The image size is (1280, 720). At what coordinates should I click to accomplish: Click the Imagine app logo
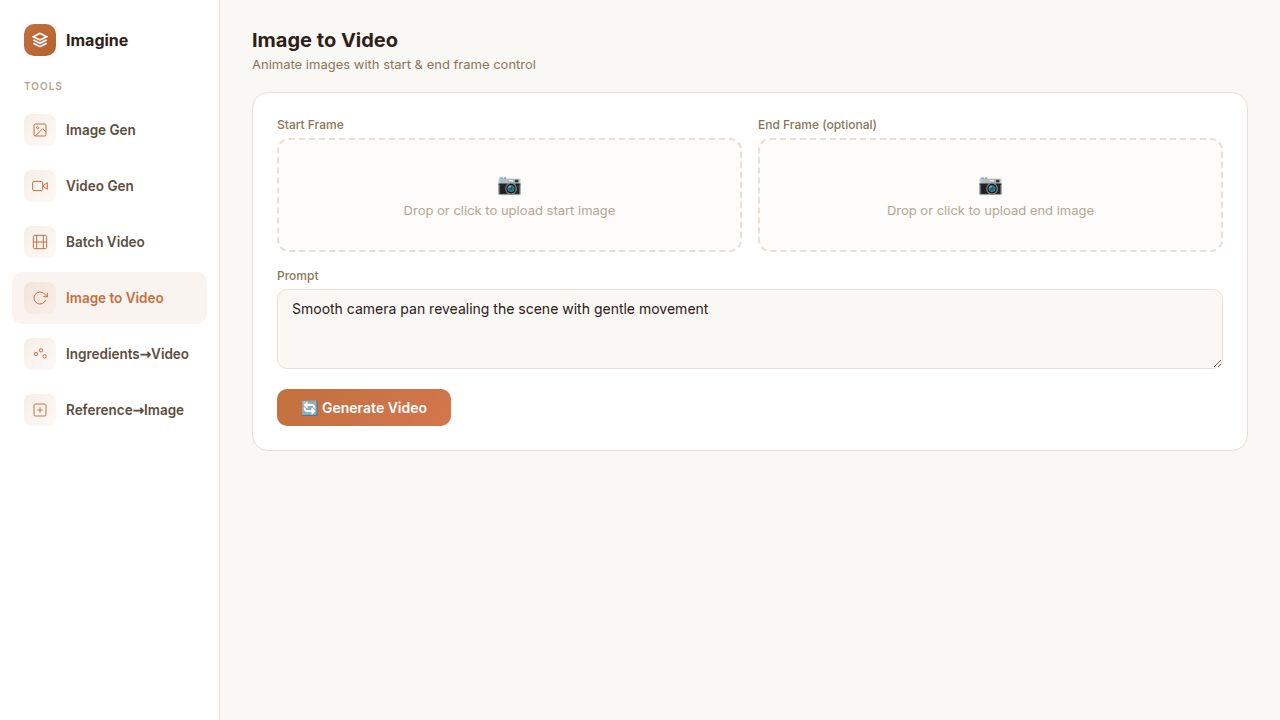point(39,40)
